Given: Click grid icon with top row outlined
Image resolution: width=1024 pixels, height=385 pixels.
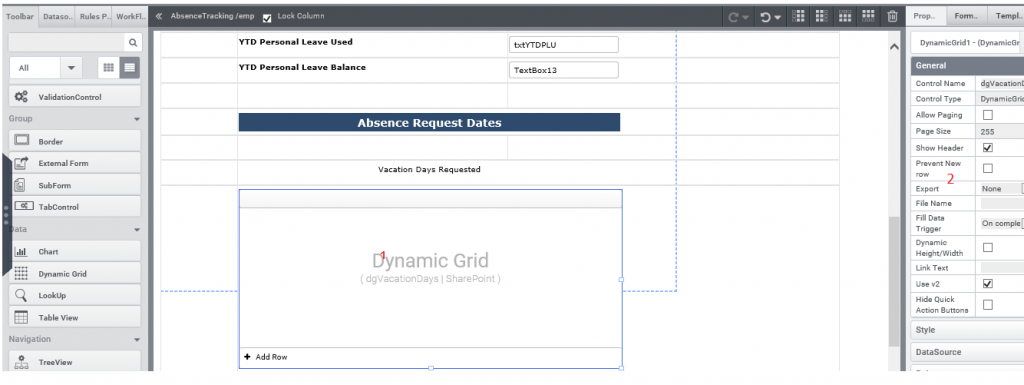Looking at the screenshot, I should coord(845,16).
